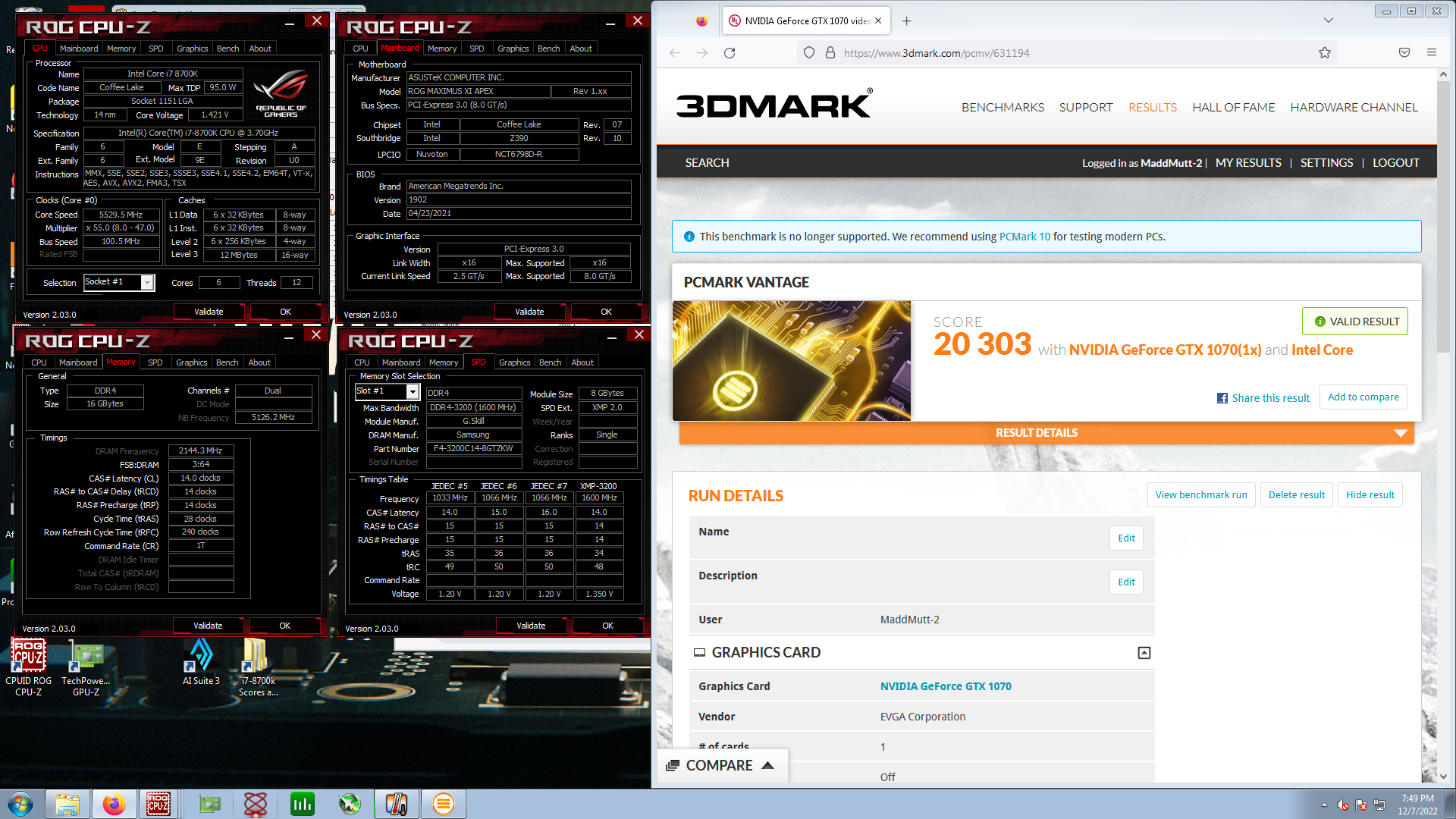Click the taskbar clock
The image size is (1456, 819).
coord(1417,804)
